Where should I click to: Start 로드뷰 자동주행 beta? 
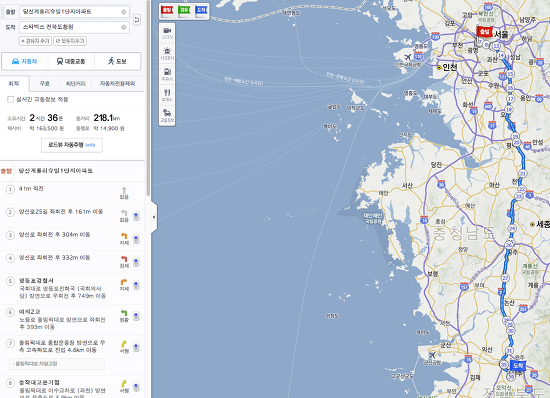point(72,145)
